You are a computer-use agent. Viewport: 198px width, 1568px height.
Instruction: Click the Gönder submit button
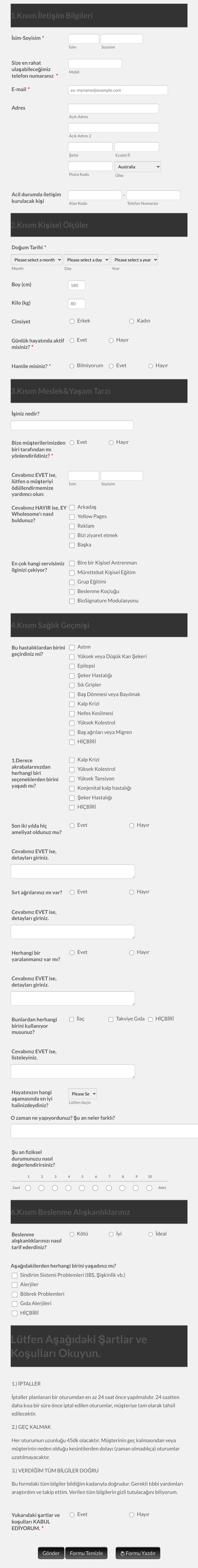tap(51, 1553)
